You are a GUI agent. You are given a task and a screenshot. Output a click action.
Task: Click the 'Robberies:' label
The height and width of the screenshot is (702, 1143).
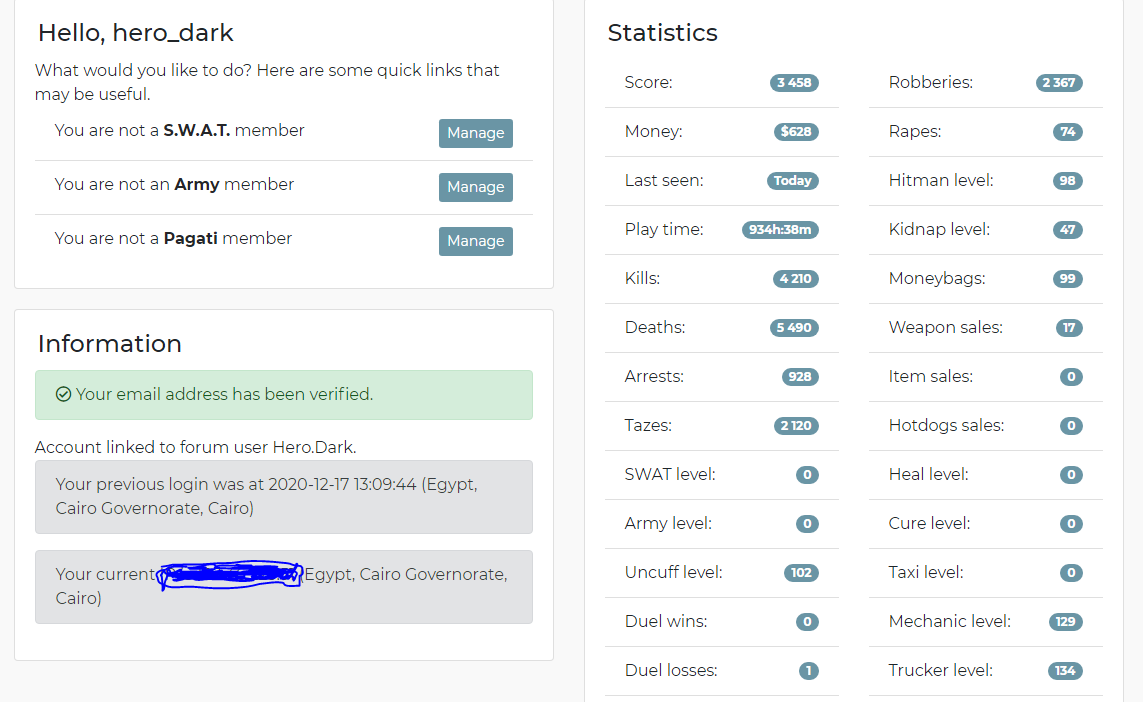(x=931, y=82)
